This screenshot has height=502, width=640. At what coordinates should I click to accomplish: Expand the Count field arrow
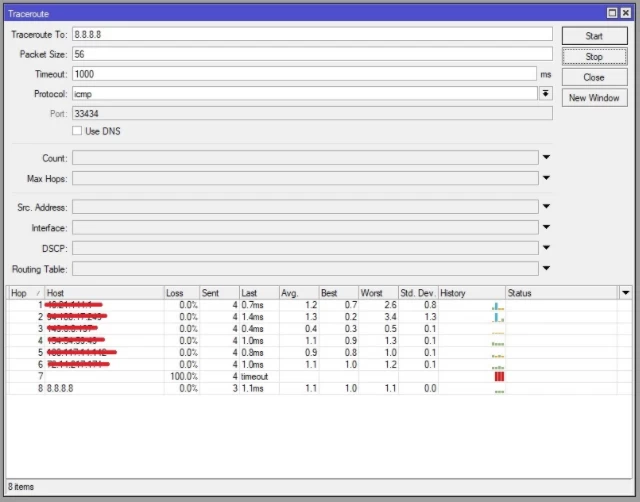(546, 157)
